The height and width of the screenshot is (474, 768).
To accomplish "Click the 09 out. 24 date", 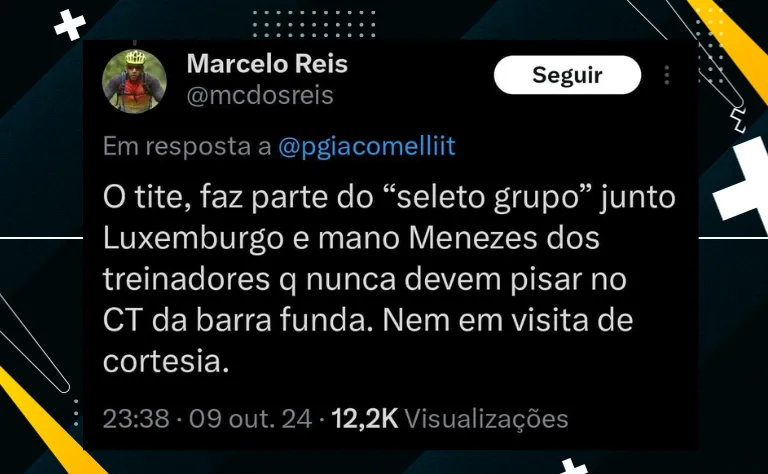I will [250, 419].
